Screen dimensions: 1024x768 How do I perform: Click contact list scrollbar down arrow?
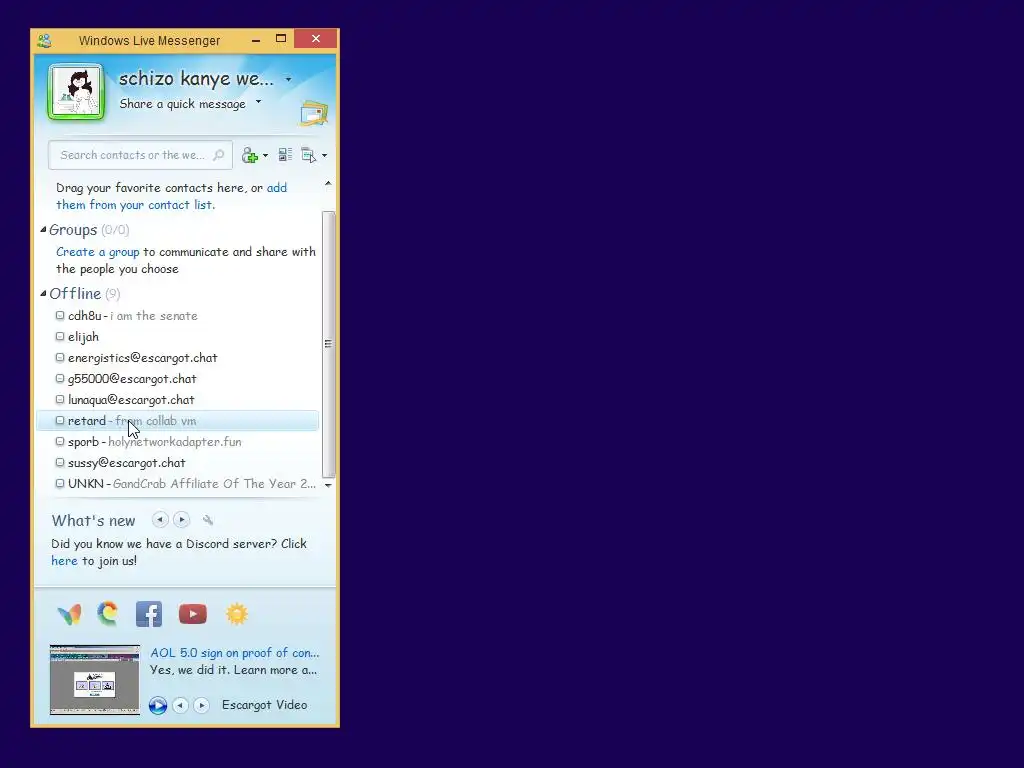coord(328,485)
